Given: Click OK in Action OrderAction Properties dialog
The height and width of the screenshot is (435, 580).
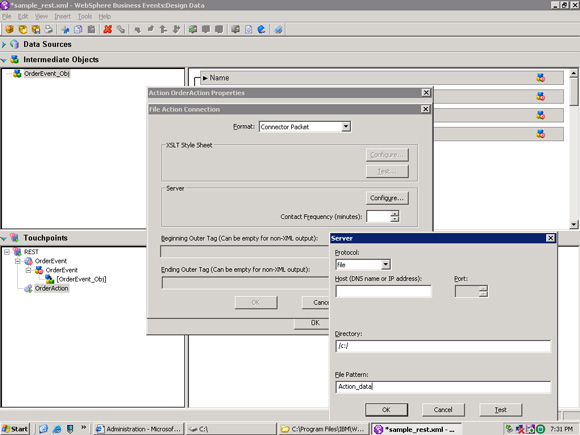Looking at the screenshot, I should point(312,323).
